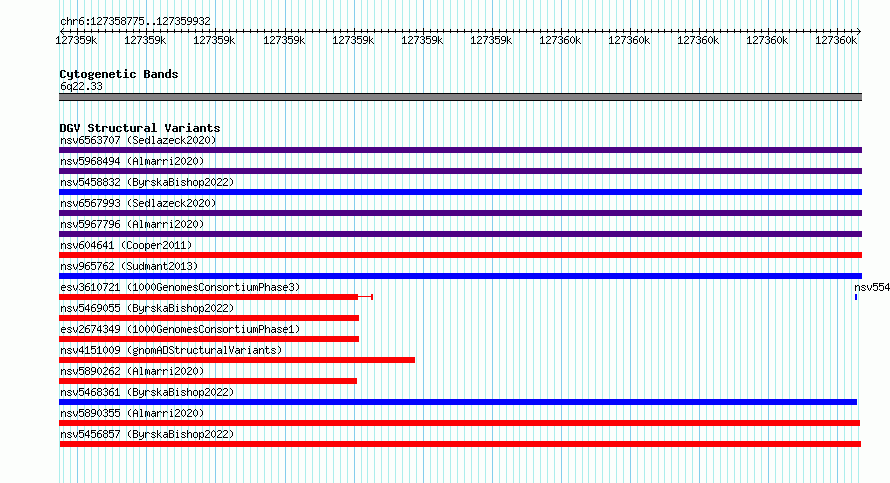The width and height of the screenshot is (890, 483).
Task: Open variant nsv6563707 (Sedlazeck2020) label
Action: 138,140
